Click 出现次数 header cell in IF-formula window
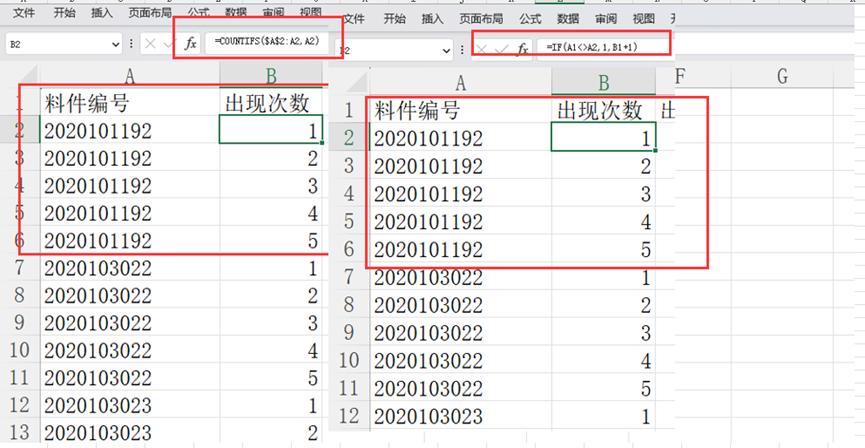 pos(604,110)
